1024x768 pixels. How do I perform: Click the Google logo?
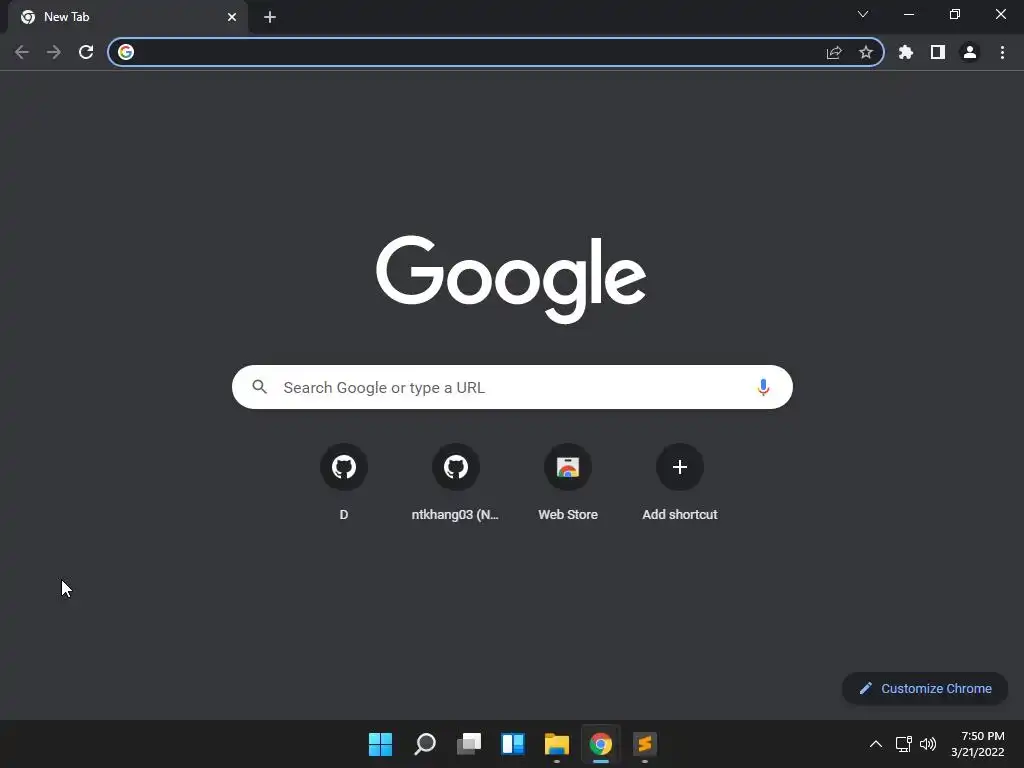pos(511,280)
